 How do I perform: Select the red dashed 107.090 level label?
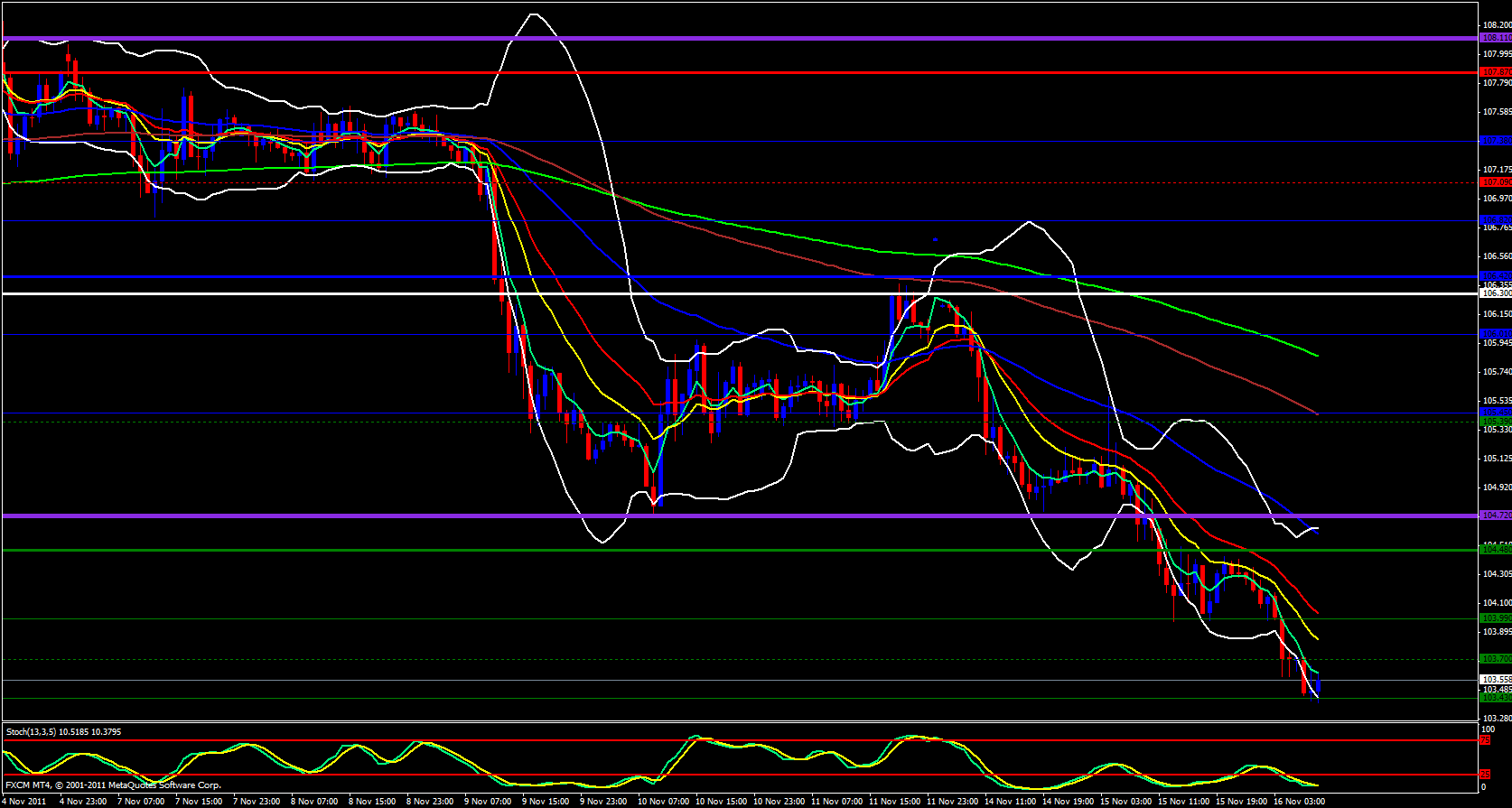[1496, 182]
